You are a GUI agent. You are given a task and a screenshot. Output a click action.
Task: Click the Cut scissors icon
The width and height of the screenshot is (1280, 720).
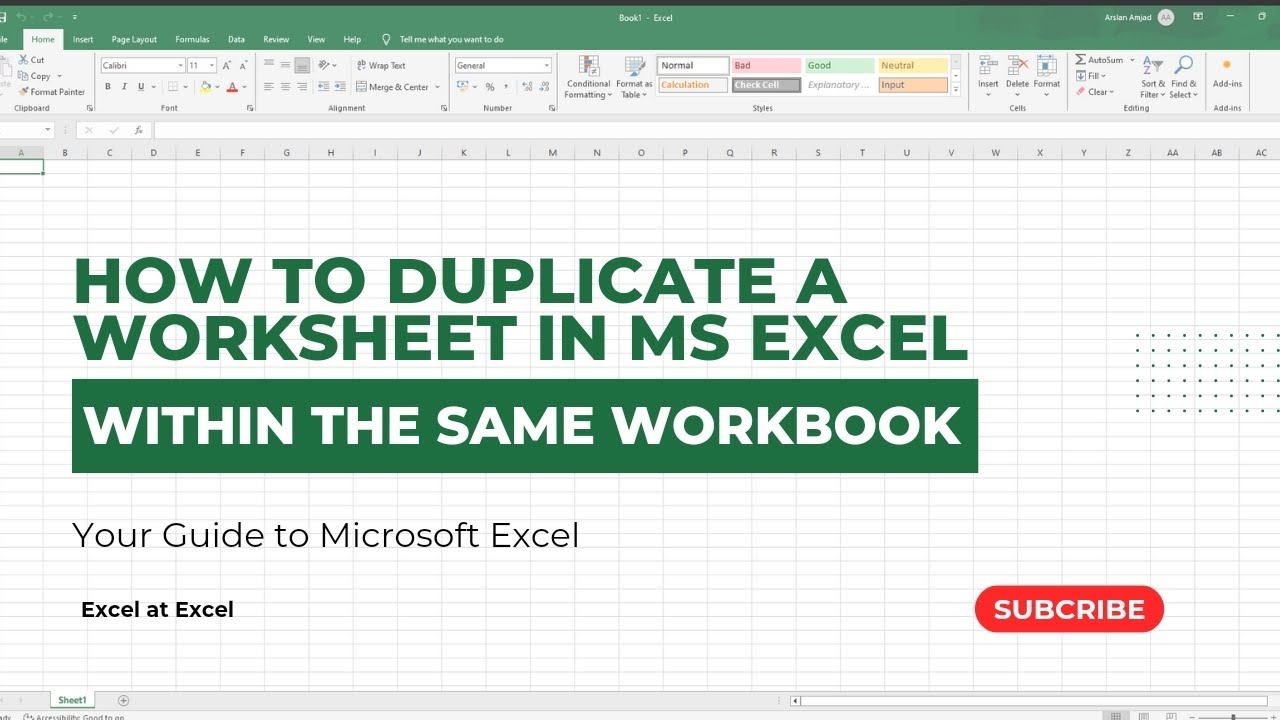(23, 60)
